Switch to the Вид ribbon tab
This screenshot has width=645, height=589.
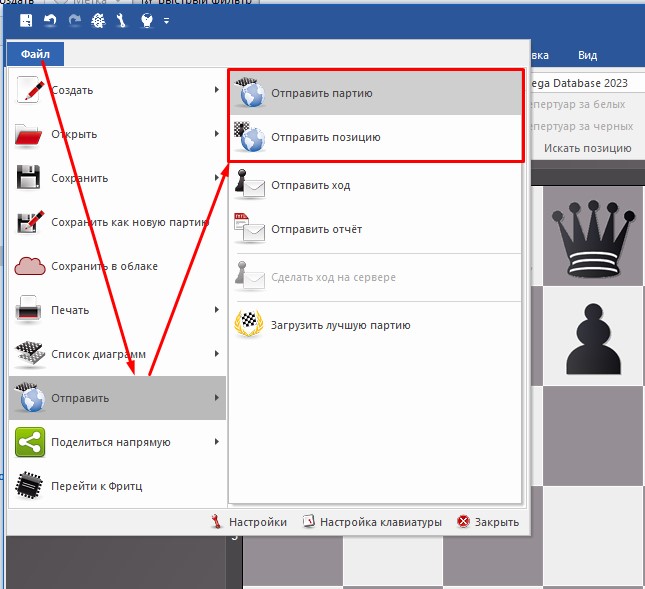coord(589,56)
